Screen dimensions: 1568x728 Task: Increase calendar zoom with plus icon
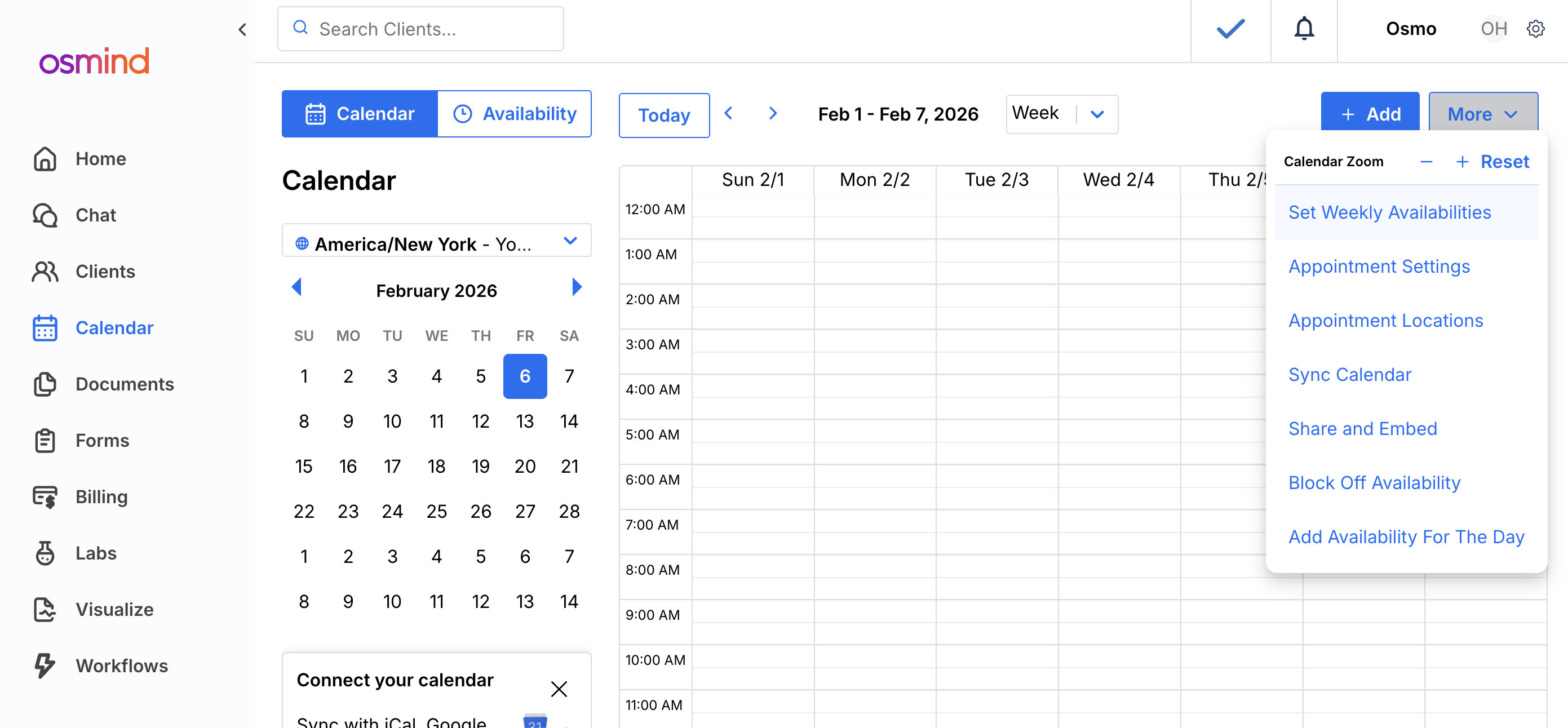point(1462,162)
